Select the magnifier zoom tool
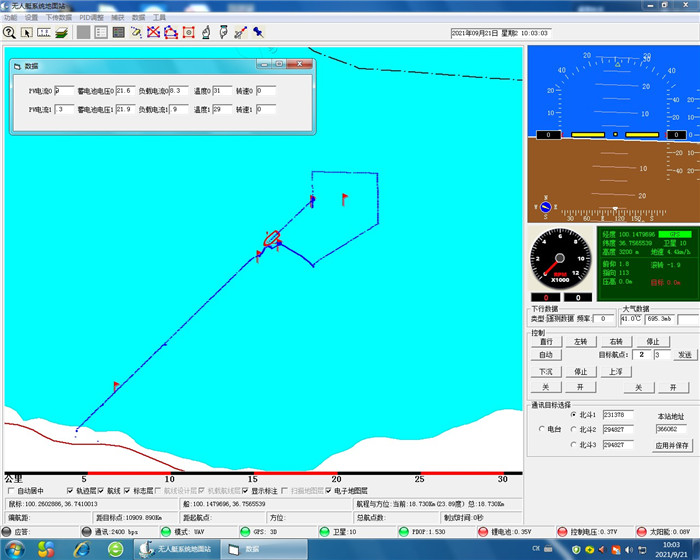Image resolution: width=700 pixels, height=560 pixels. tap(9, 32)
